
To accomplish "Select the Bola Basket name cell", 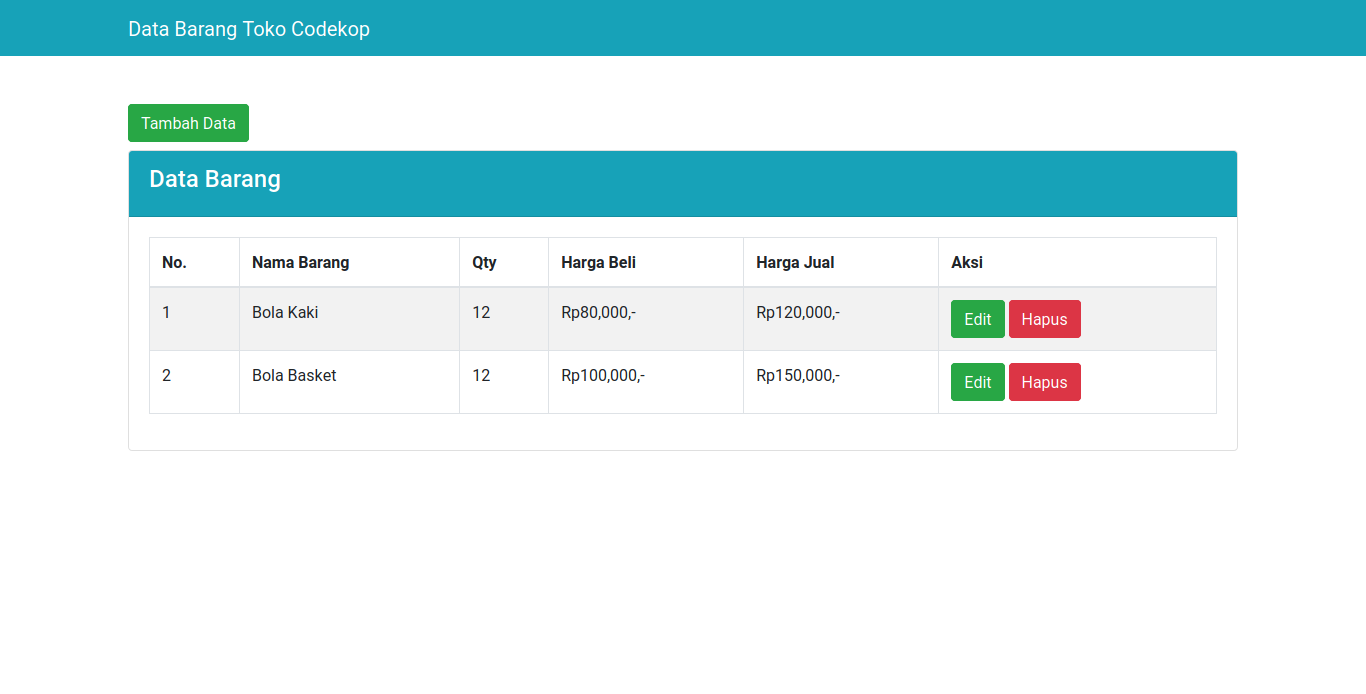I will tap(294, 375).
